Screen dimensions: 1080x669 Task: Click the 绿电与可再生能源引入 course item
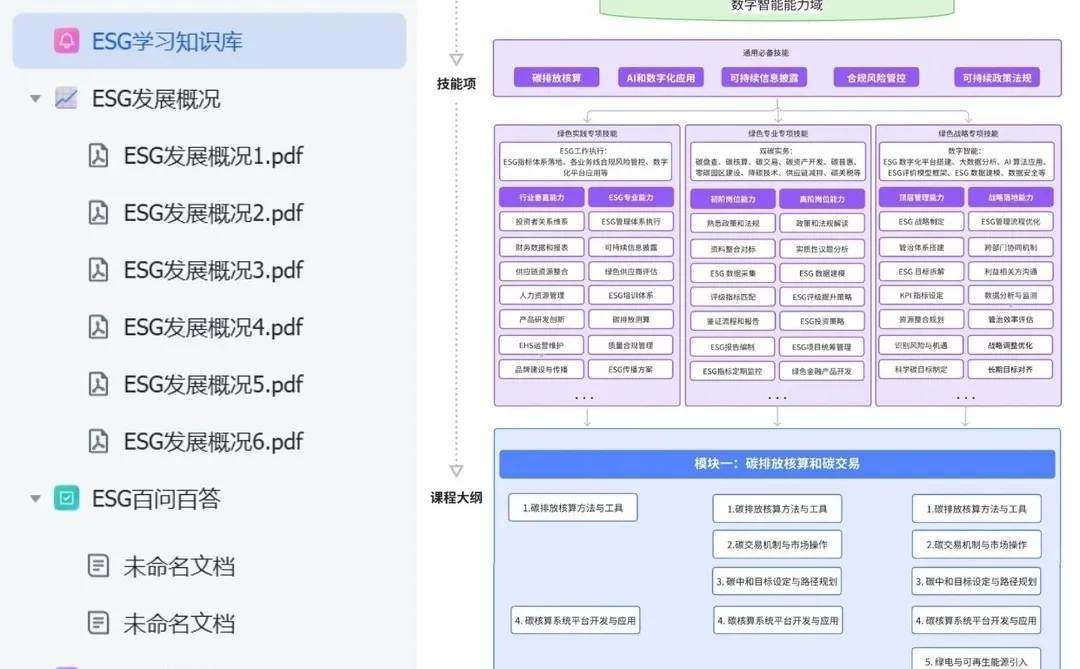pyautogui.click(x=977, y=658)
